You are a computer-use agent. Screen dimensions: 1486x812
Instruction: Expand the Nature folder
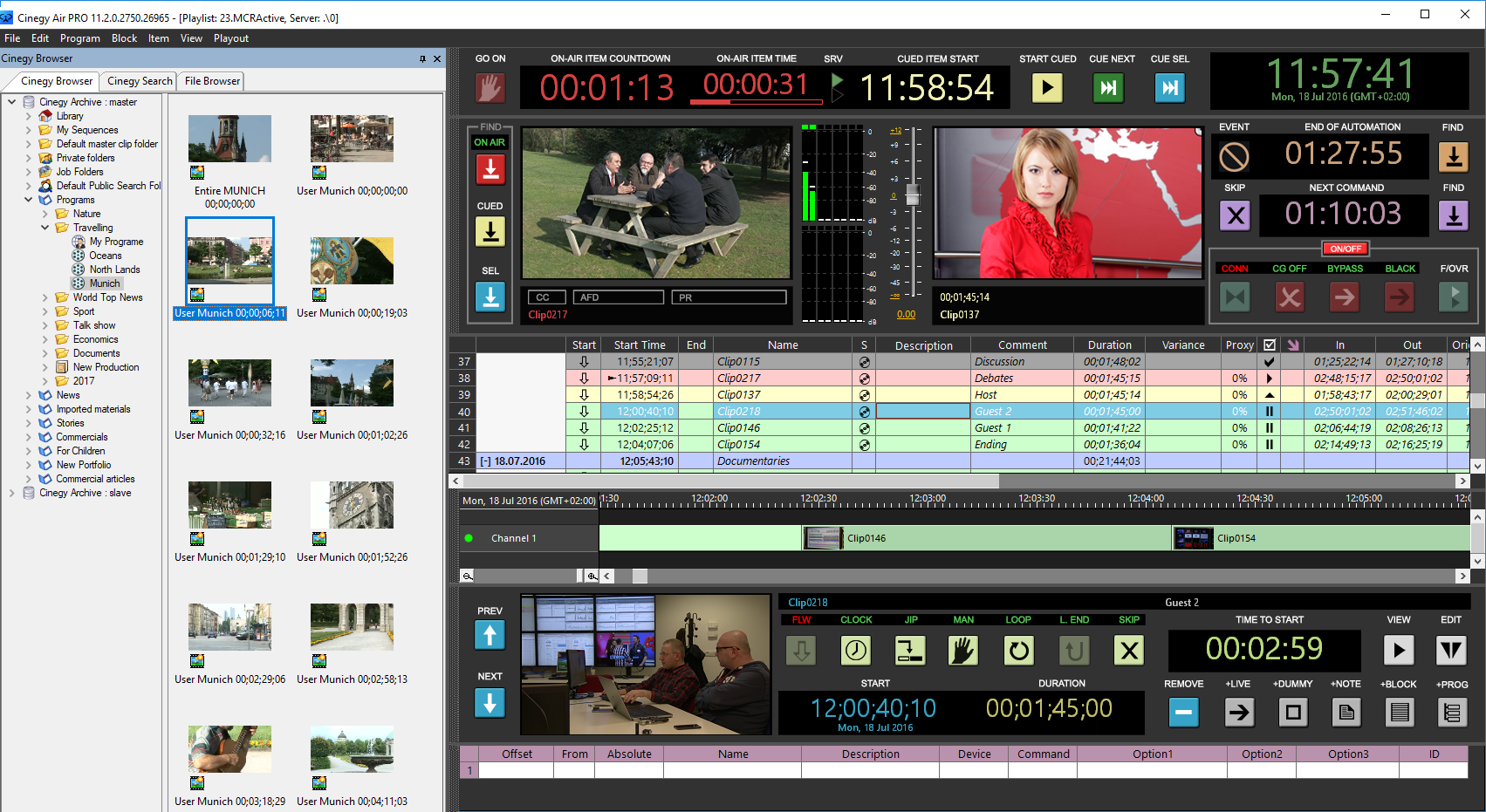coord(45,214)
